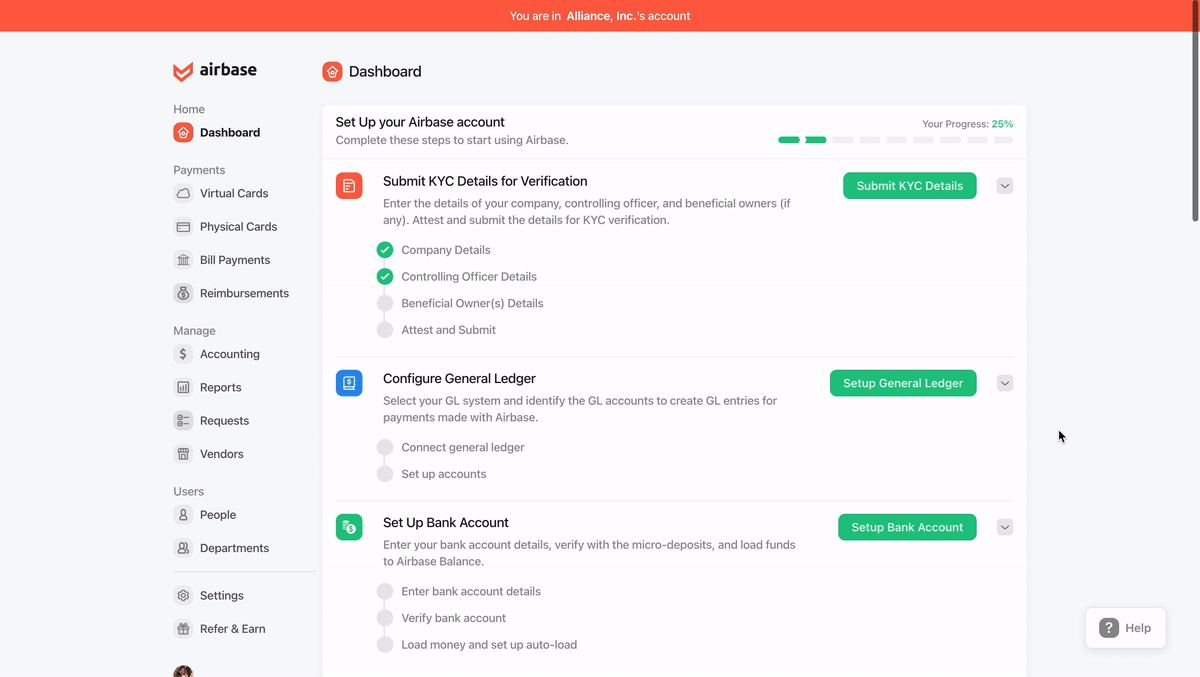
Task: Click the Set up accounts step circle
Action: pos(385,474)
